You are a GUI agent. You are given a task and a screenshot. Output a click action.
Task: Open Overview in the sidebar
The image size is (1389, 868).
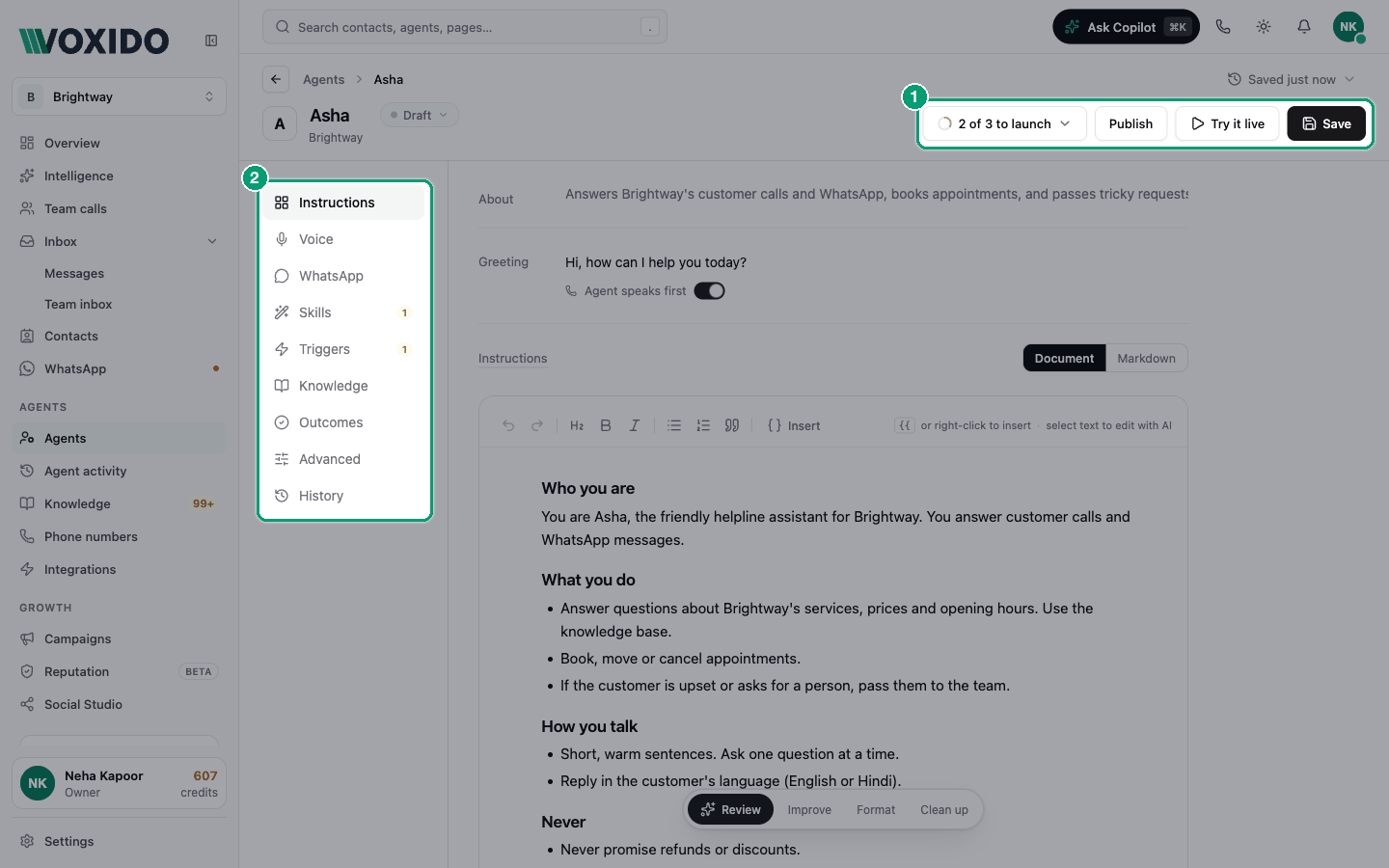[119, 143]
